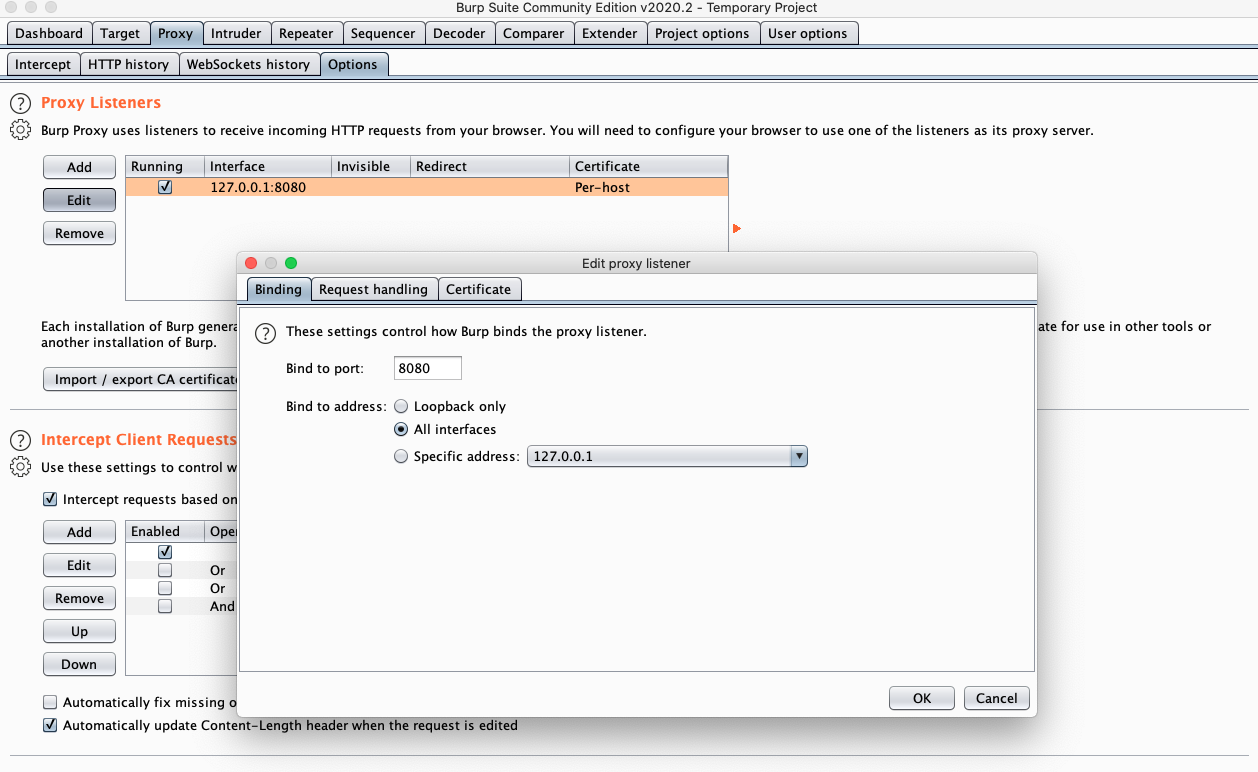Click Interface column header in listeners table
This screenshot has width=1258, height=772.
(267, 166)
